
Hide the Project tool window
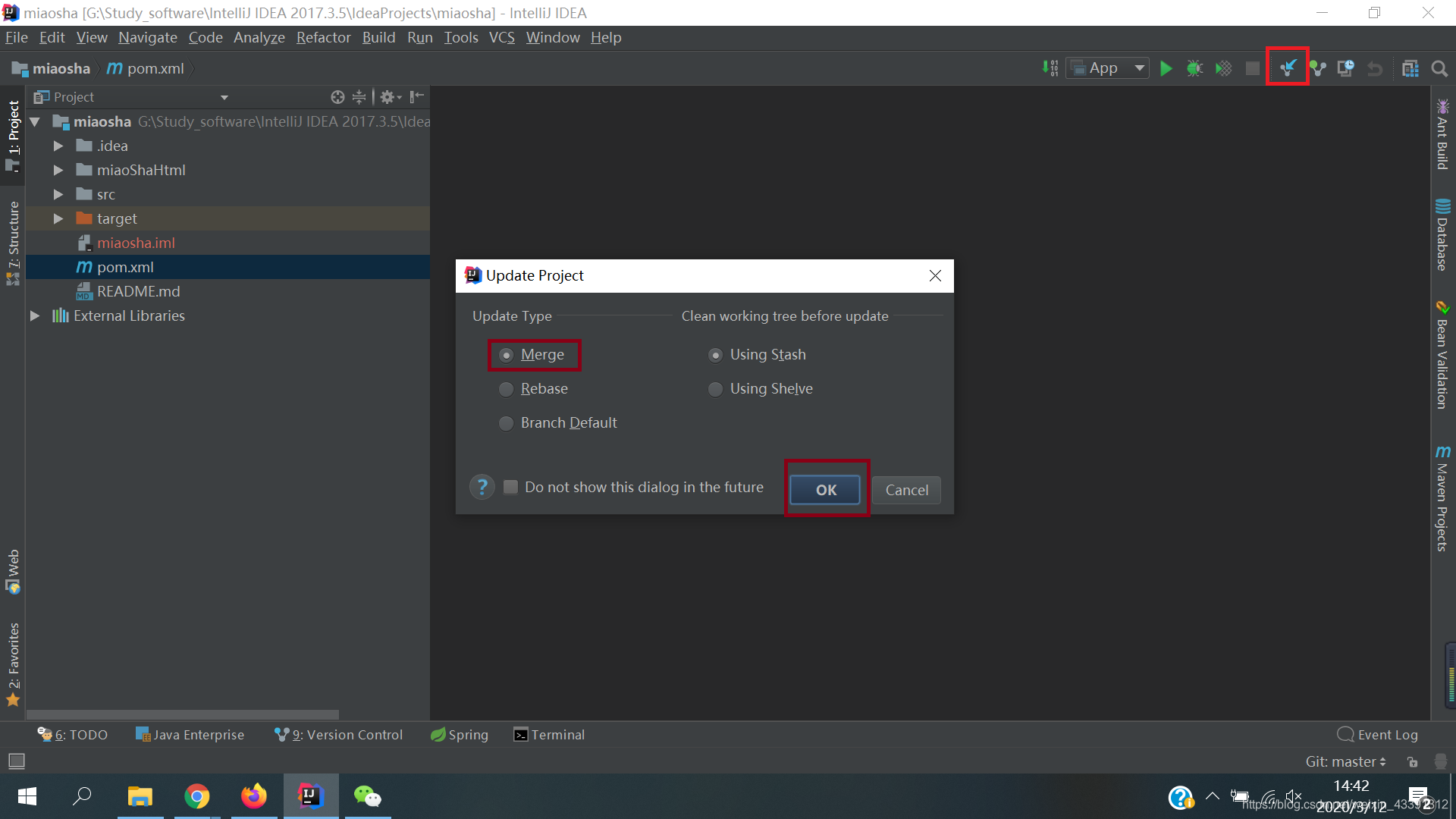click(416, 97)
